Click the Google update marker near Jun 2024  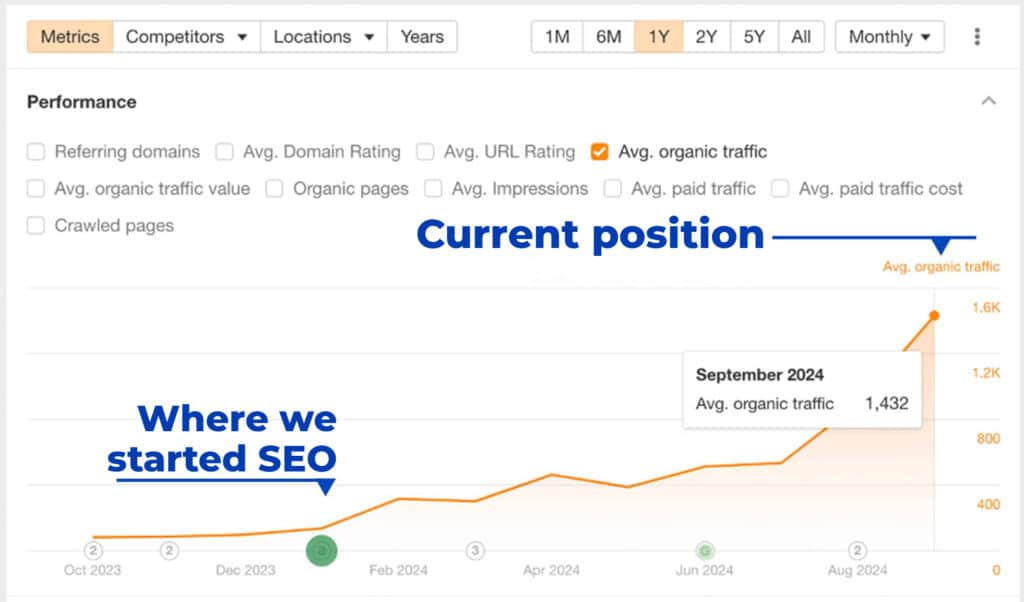coord(705,550)
